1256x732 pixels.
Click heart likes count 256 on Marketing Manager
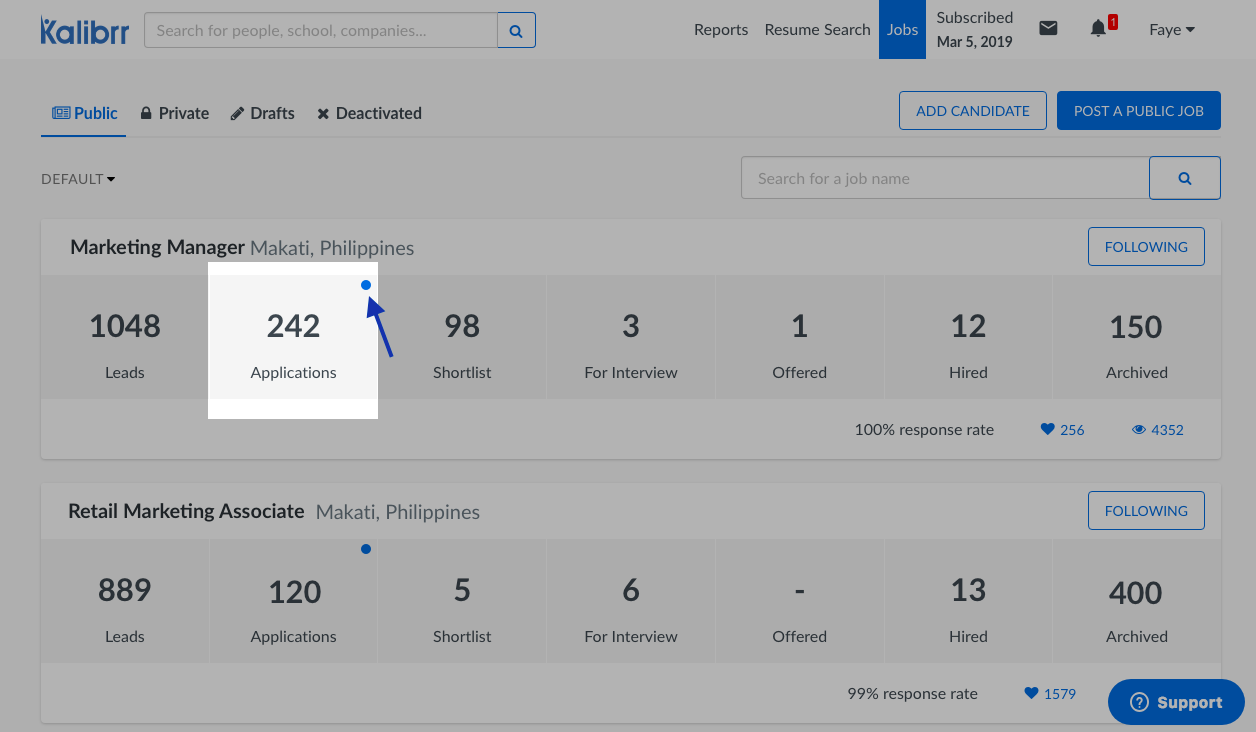click(1062, 430)
